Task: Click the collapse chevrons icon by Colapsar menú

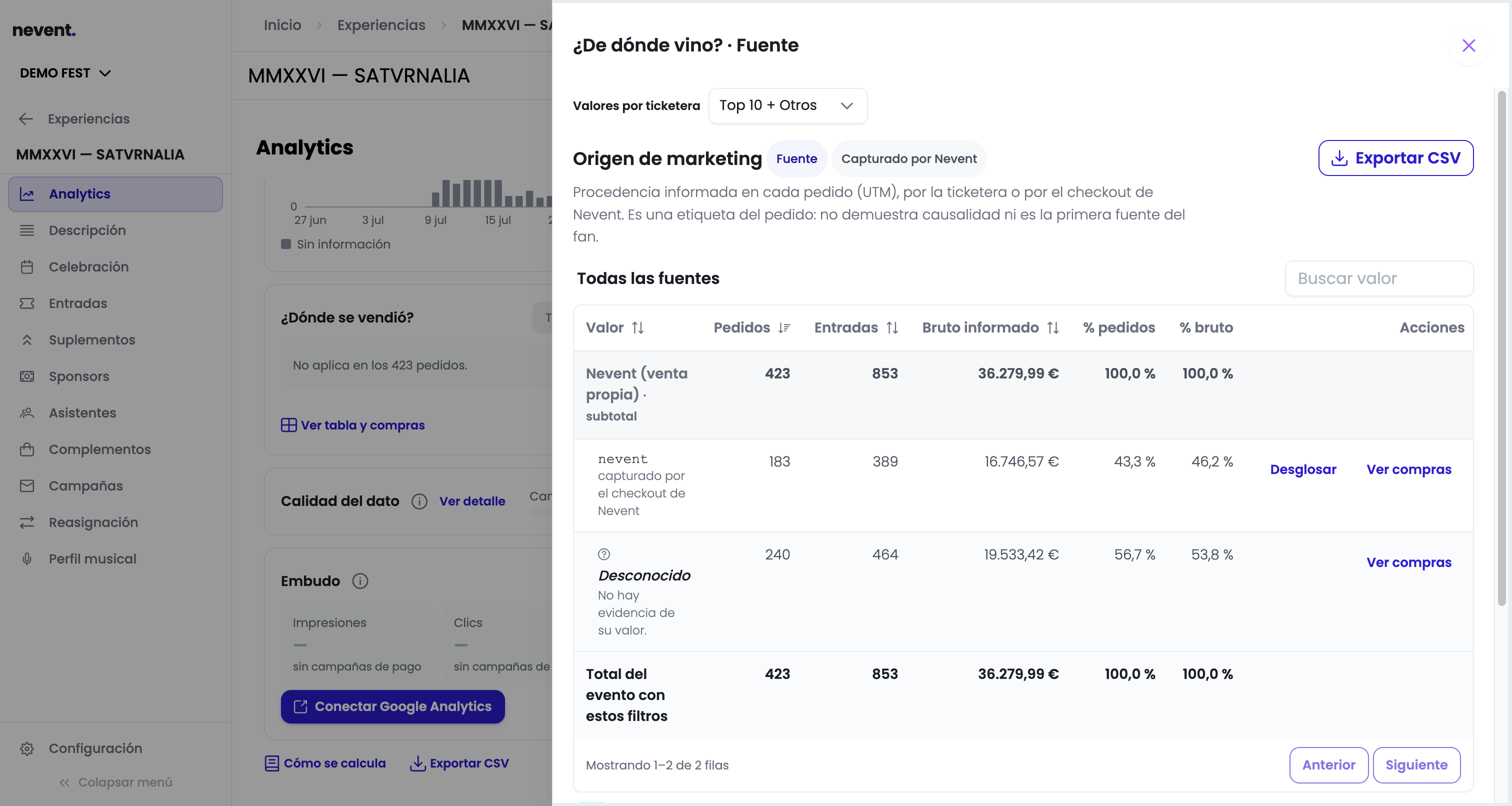Action: (64, 782)
